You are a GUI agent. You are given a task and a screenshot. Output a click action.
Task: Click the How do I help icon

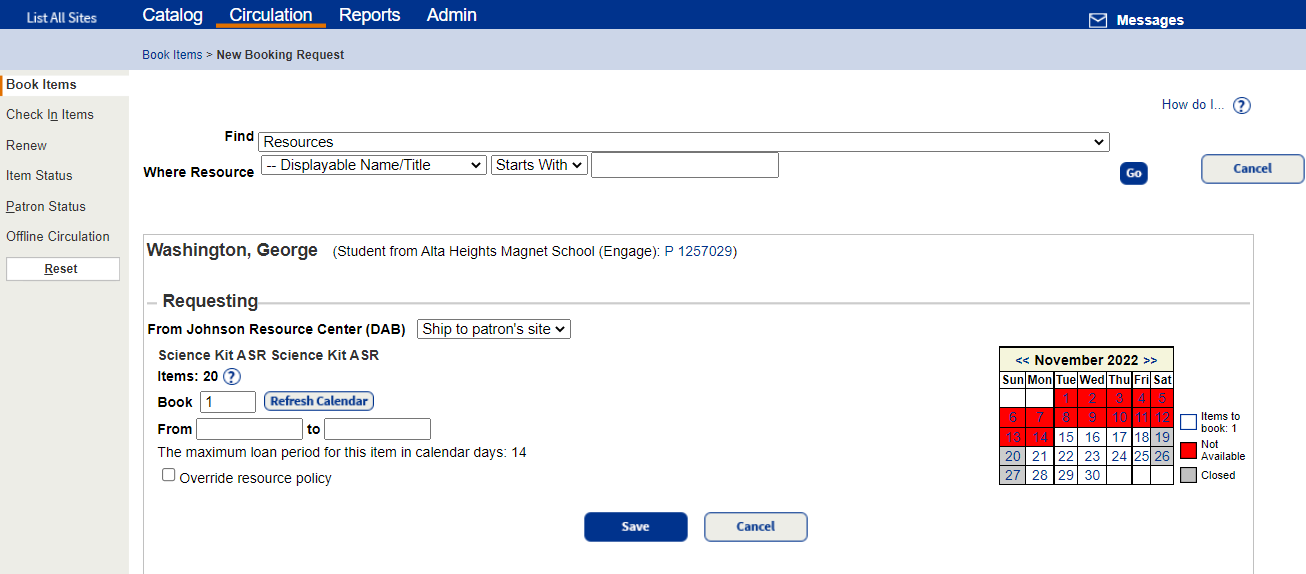1242,105
